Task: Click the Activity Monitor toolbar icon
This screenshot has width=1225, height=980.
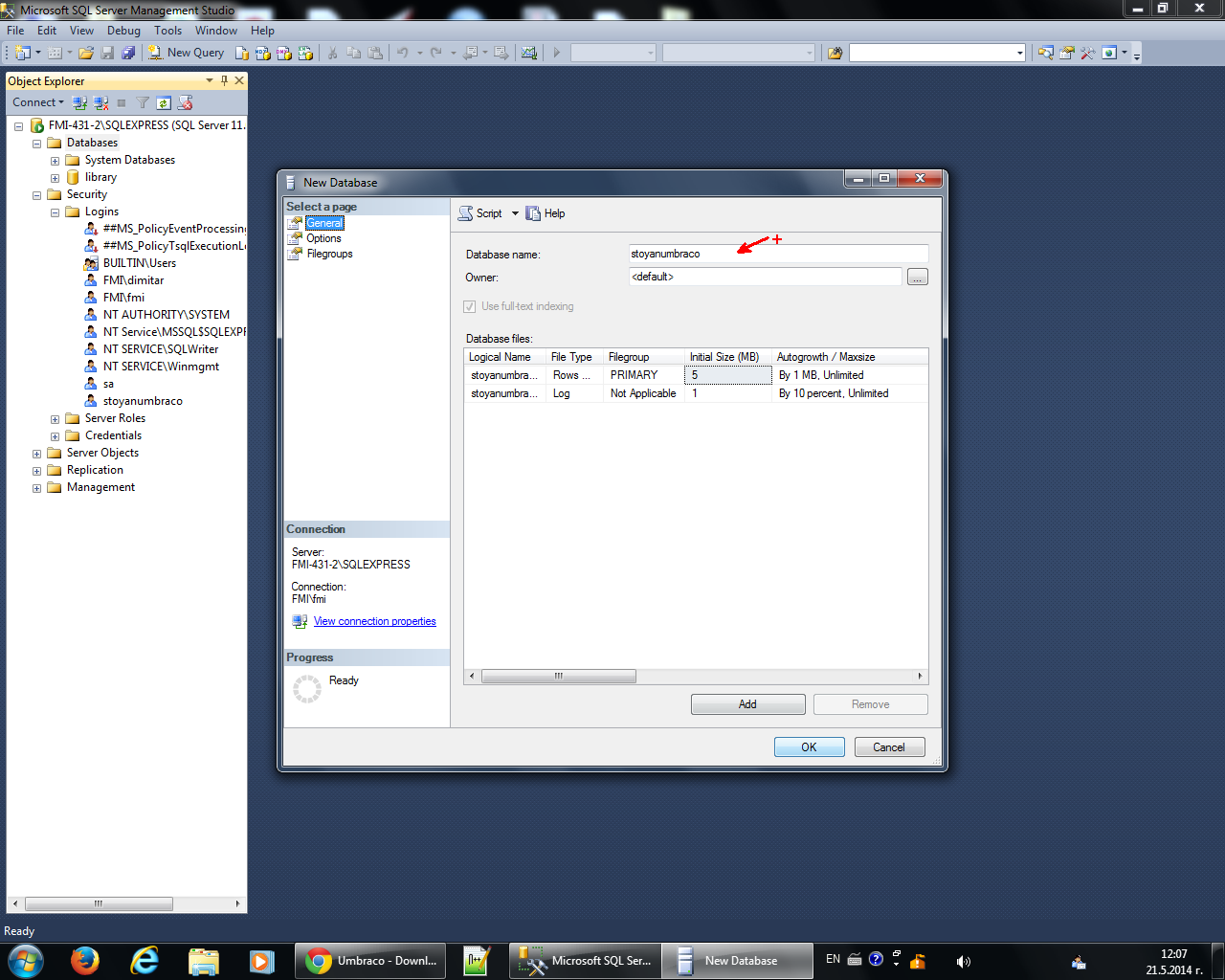Action: pyautogui.click(x=529, y=53)
